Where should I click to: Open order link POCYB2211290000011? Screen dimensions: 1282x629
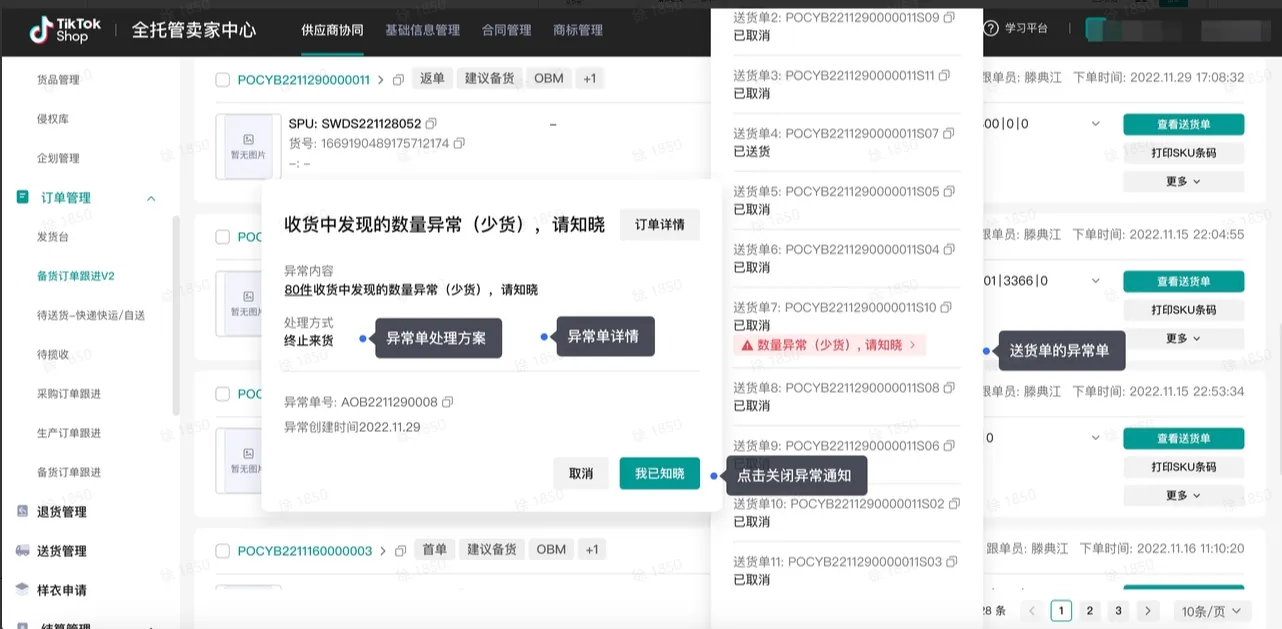point(304,80)
